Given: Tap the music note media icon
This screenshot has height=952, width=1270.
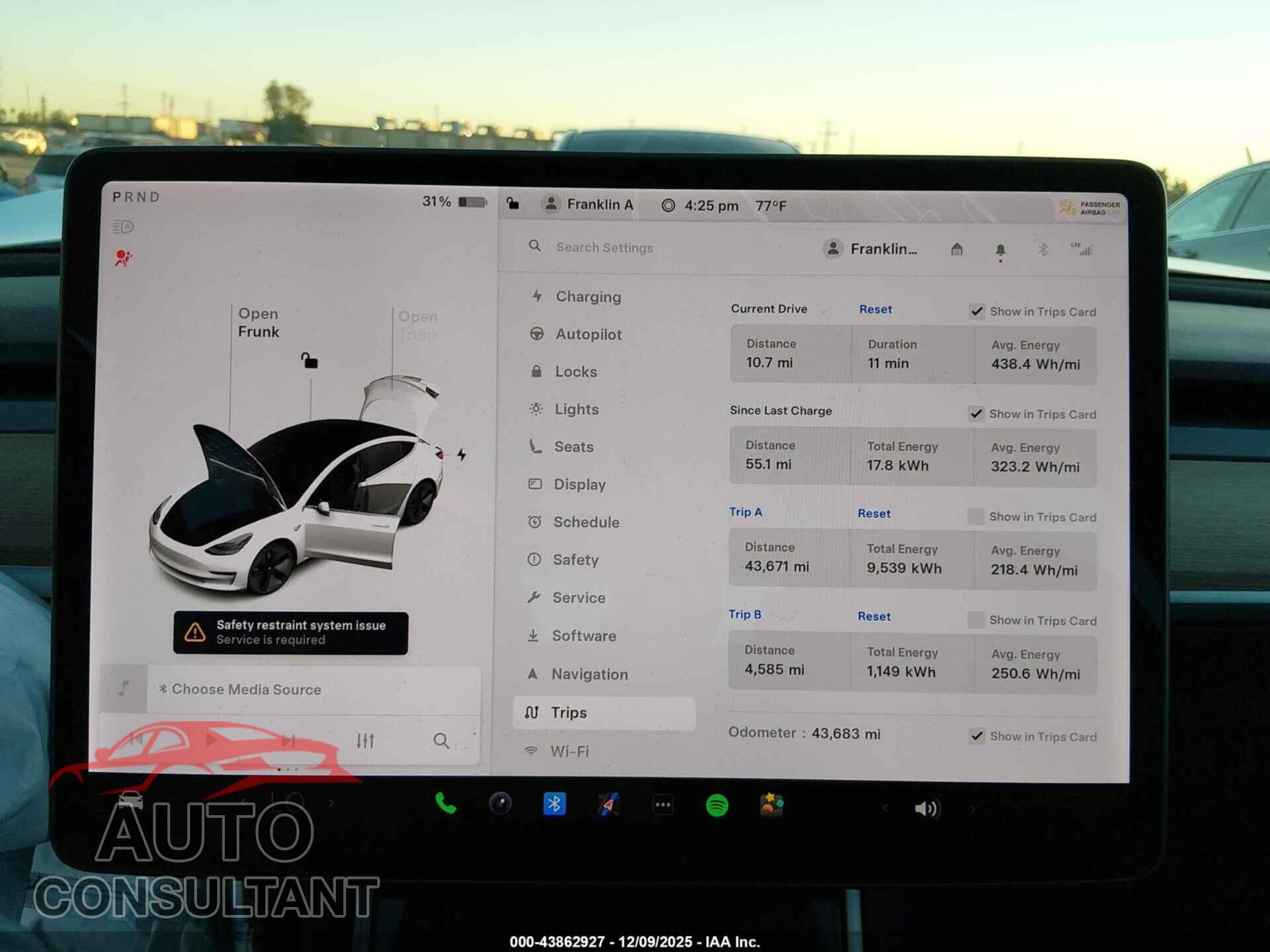Looking at the screenshot, I should [124, 688].
